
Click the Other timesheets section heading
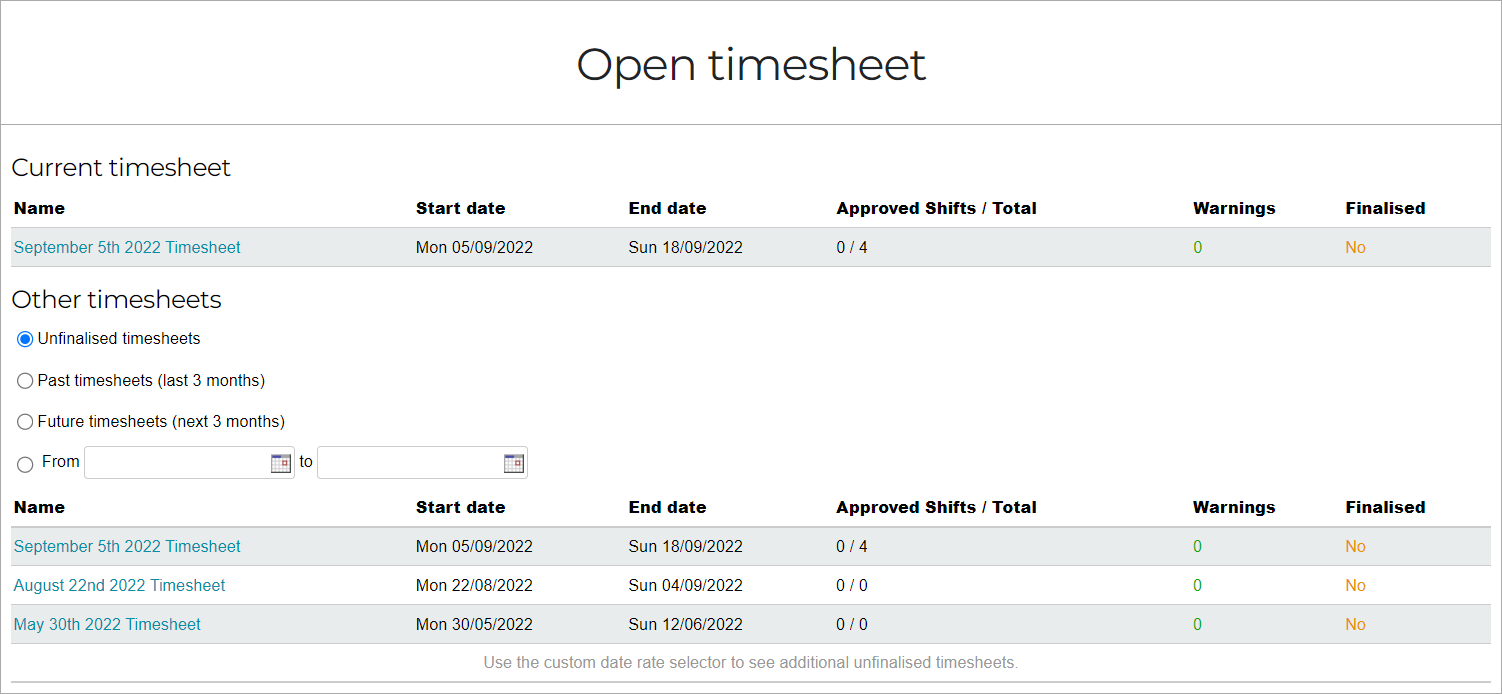[x=116, y=300]
